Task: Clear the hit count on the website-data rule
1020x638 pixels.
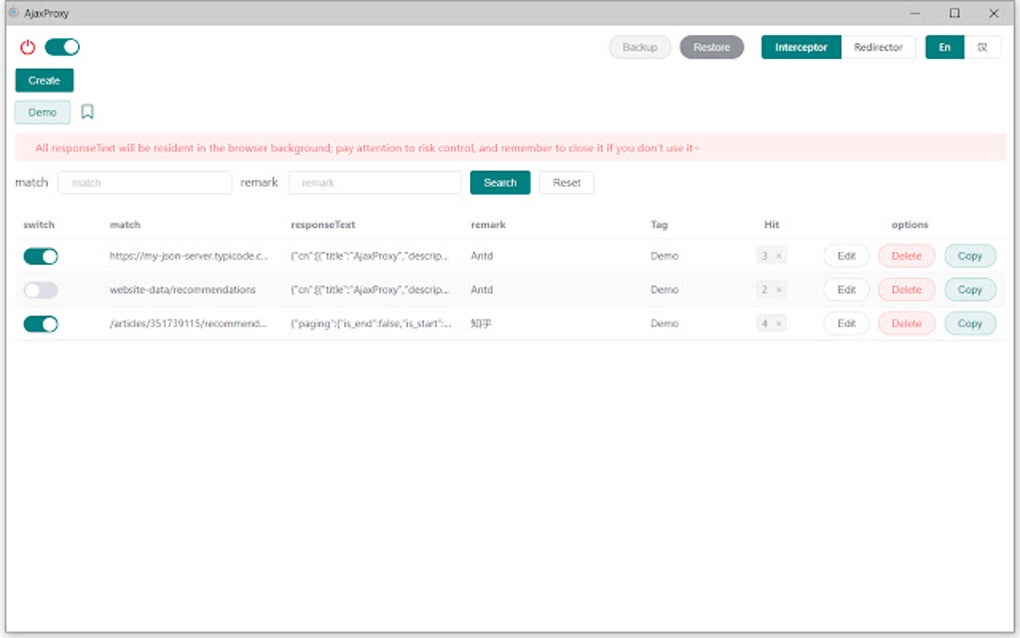Action: pyautogui.click(x=781, y=290)
